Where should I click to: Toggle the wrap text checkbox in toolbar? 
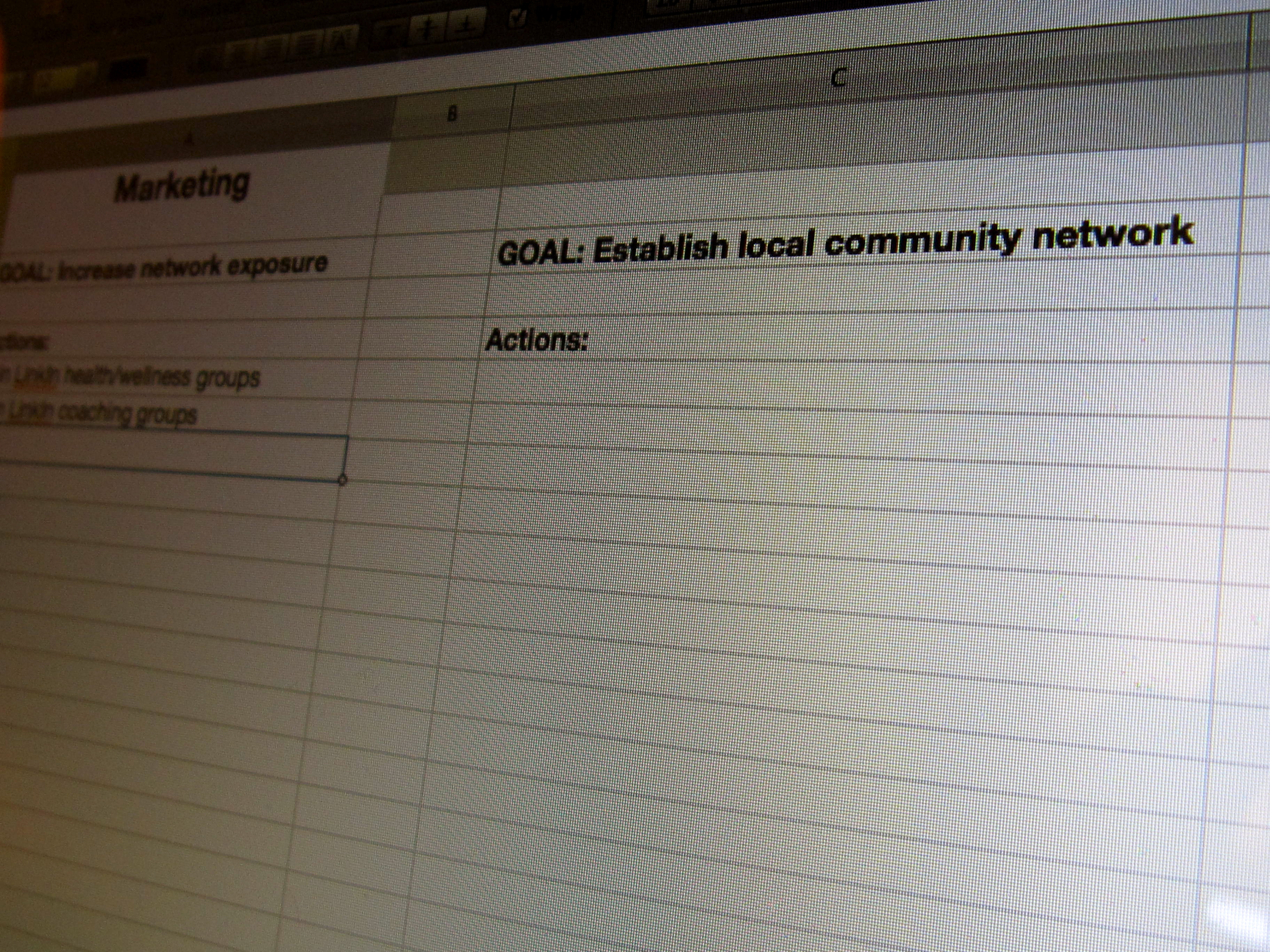coord(517,18)
